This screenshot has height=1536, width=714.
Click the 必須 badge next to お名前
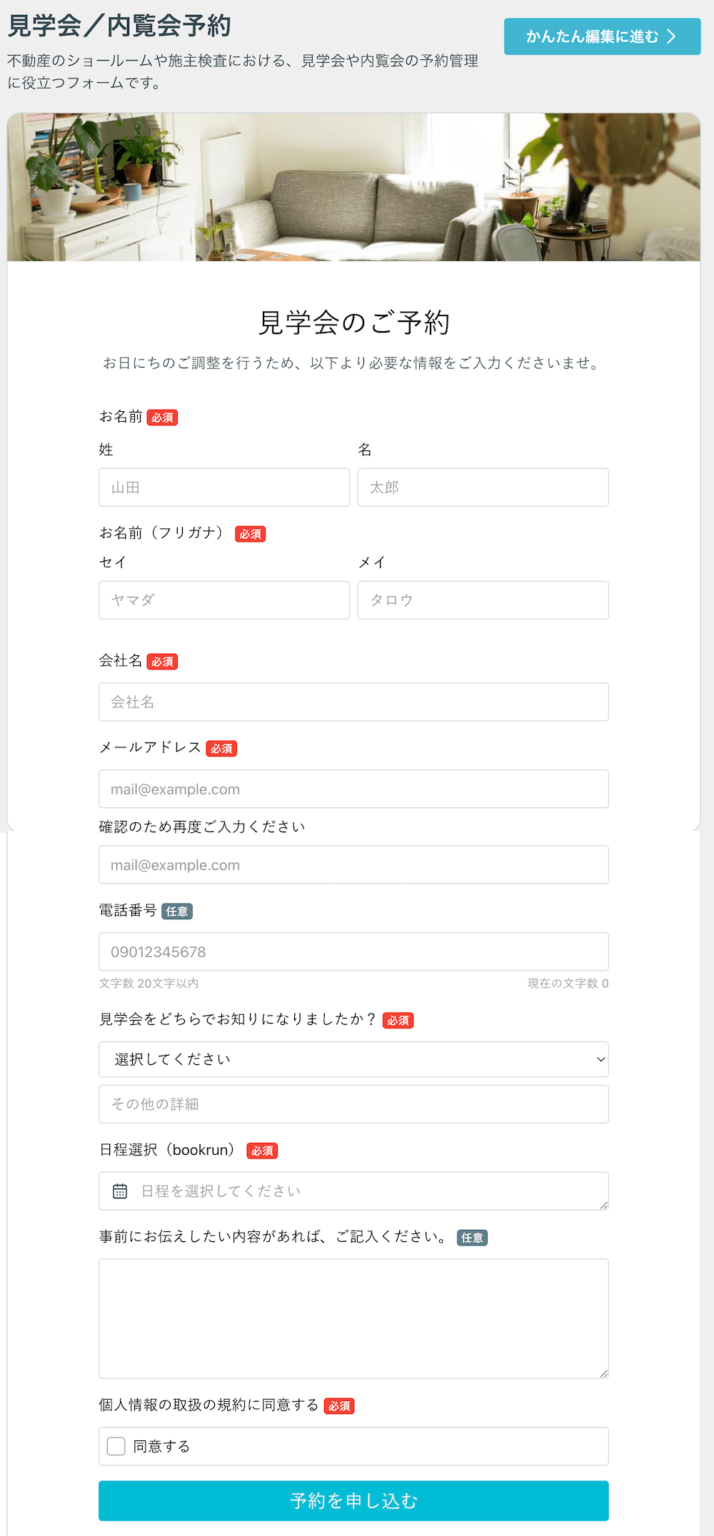click(x=163, y=417)
